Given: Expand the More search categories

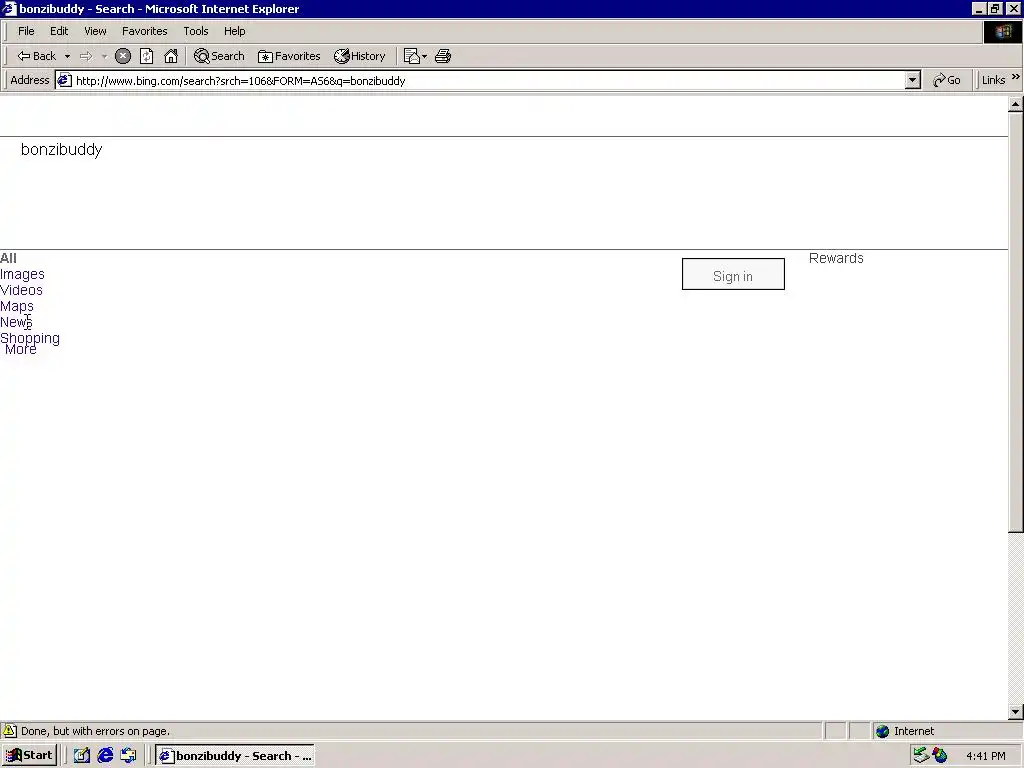Looking at the screenshot, I should click(x=21, y=349).
